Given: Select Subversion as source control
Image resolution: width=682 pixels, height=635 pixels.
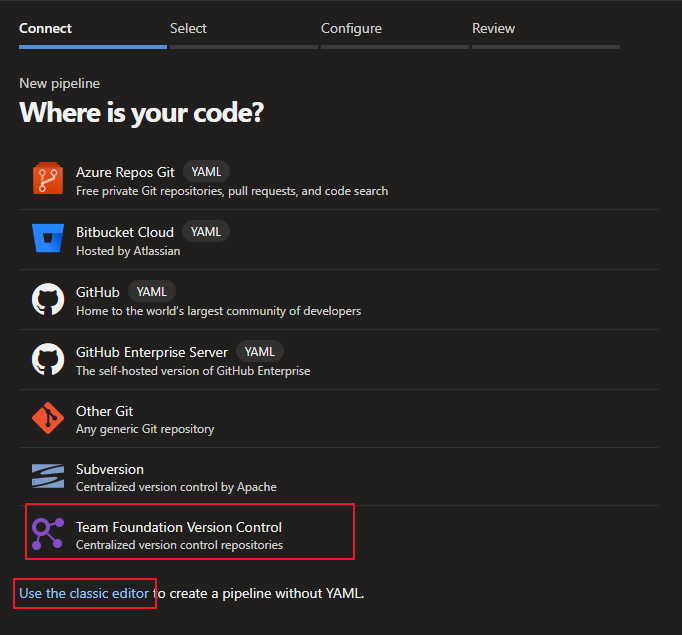Looking at the screenshot, I should click(339, 477).
